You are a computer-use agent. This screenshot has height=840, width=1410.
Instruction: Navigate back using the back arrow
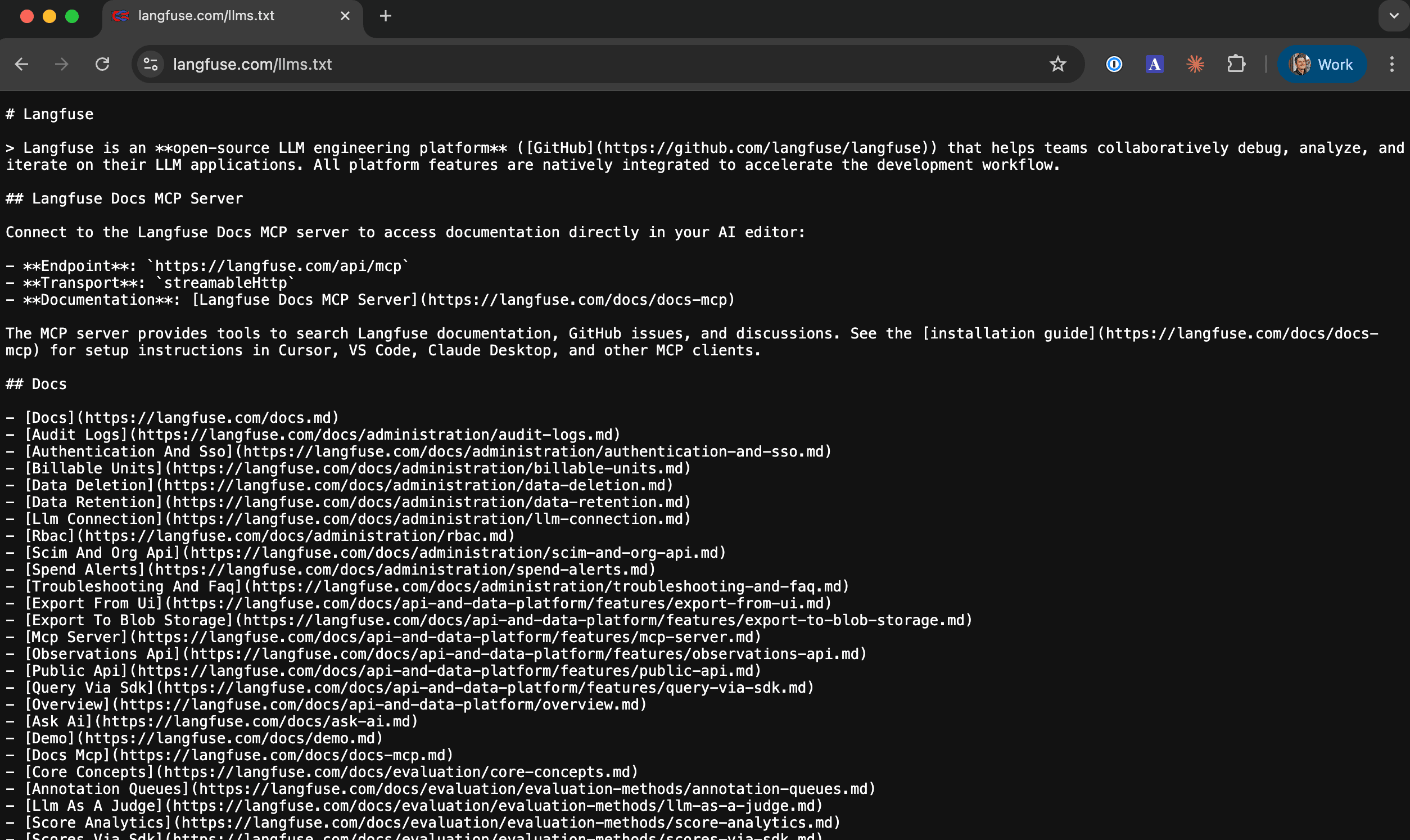point(21,64)
